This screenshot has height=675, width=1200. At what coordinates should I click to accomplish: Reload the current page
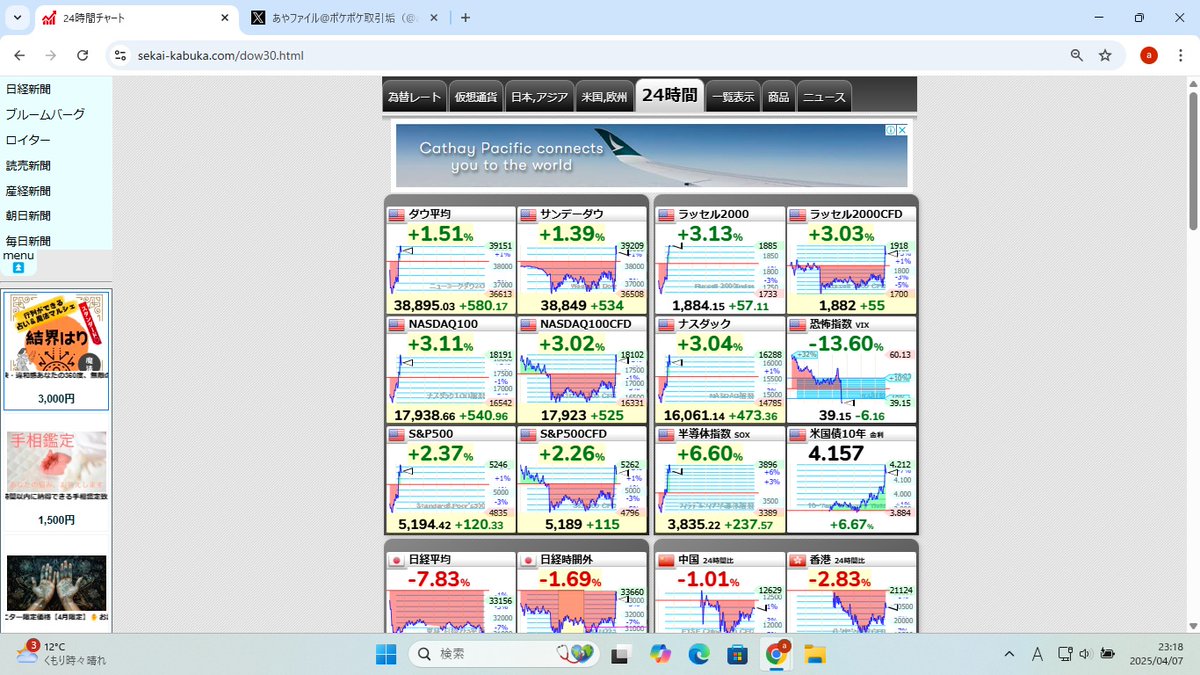tap(83, 56)
